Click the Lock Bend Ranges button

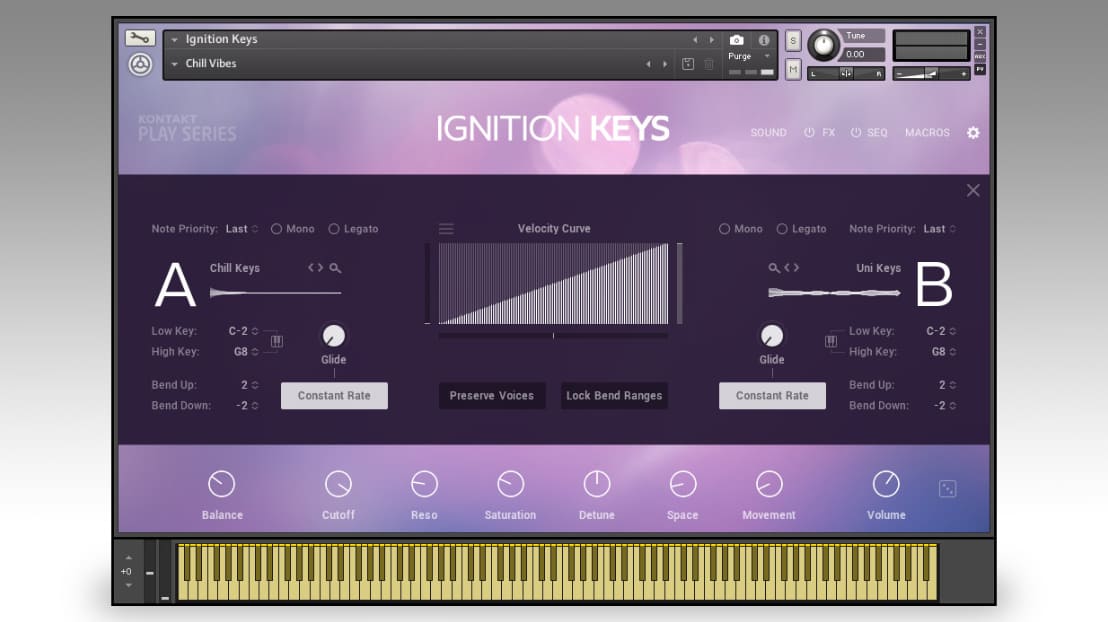[614, 395]
